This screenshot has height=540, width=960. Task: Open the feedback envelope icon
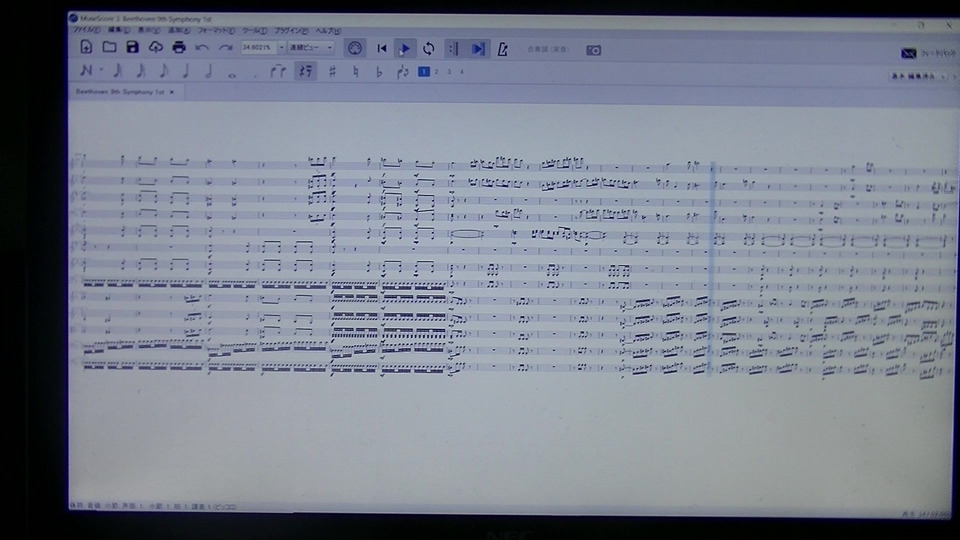[909, 54]
